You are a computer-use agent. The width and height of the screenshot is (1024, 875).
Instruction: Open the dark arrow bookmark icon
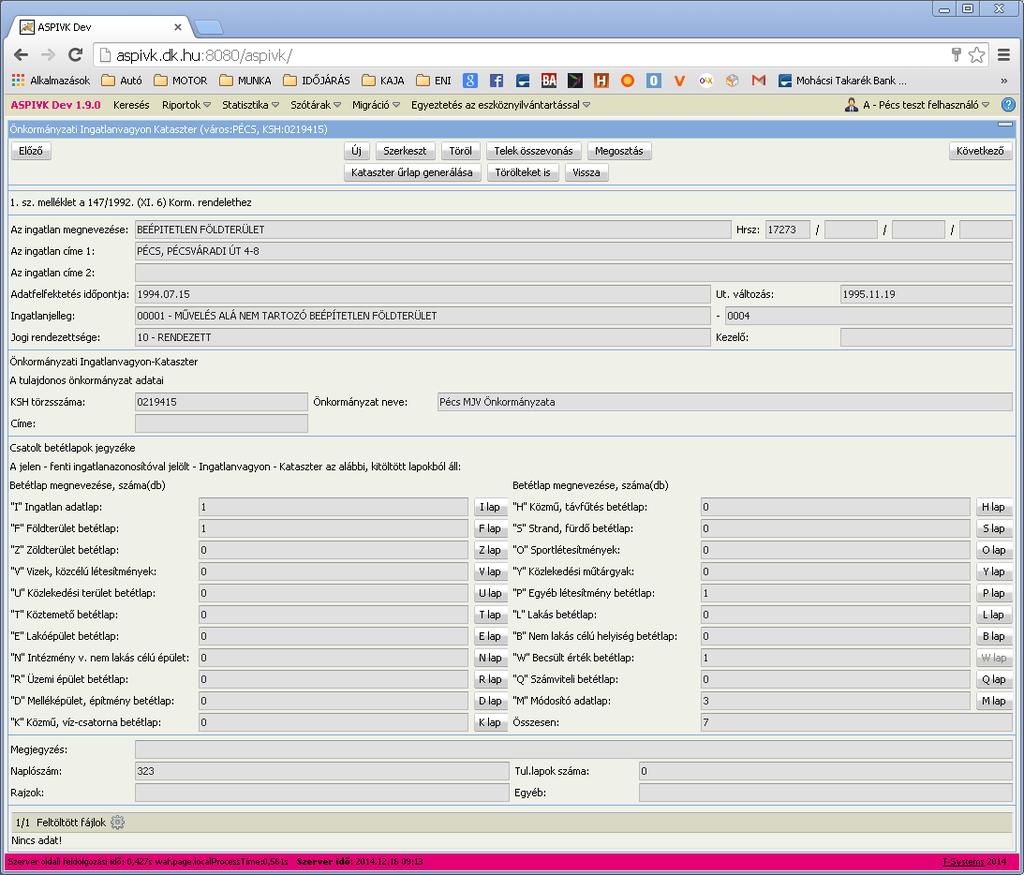click(575, 80)
